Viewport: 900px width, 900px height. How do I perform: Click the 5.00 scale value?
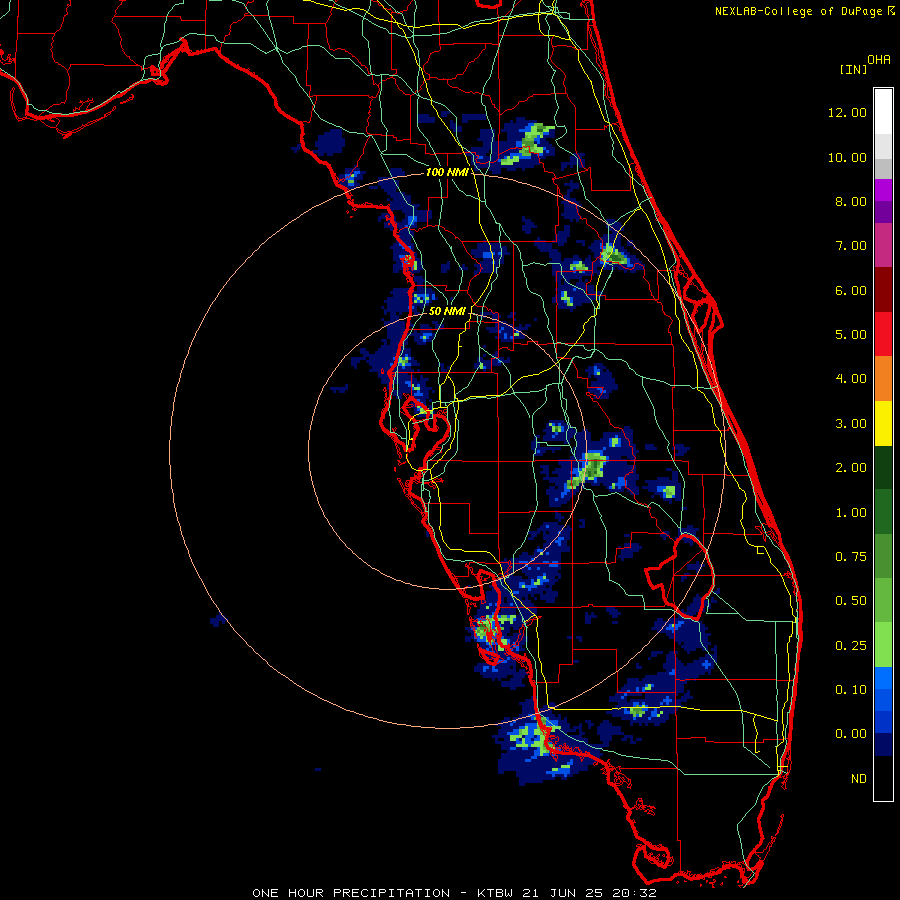851,335
